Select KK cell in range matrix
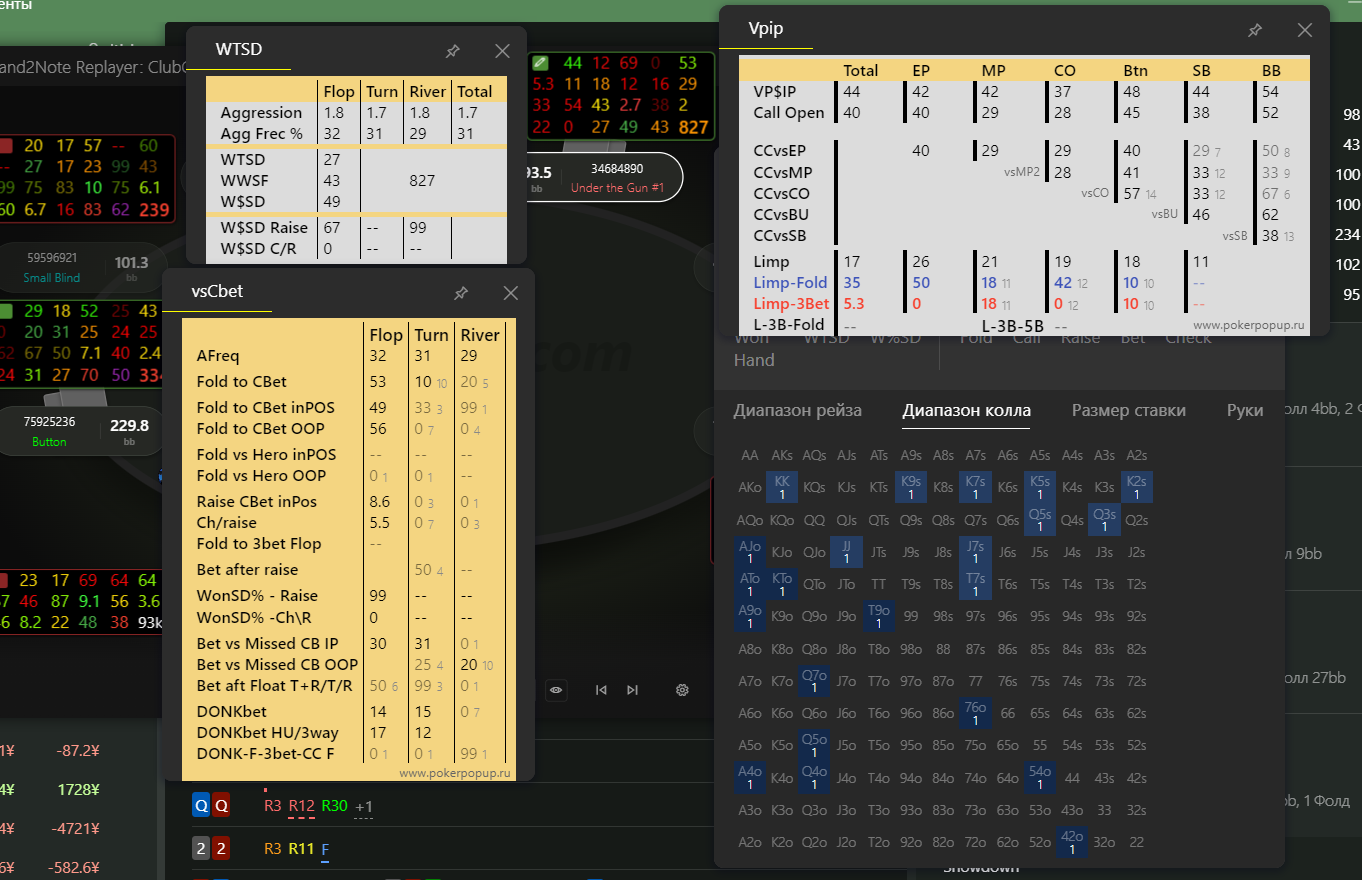The height and width of the screenshot is (880, 1362). pos(782,487)
